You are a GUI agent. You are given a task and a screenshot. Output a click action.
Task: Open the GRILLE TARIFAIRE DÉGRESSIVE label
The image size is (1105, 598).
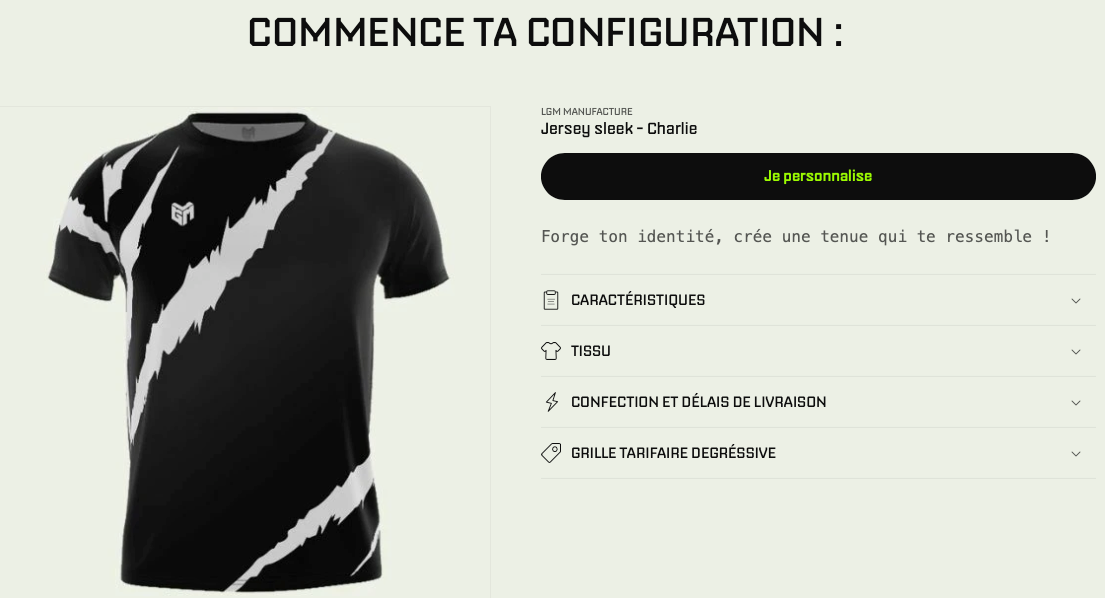(x=673, y=453)
